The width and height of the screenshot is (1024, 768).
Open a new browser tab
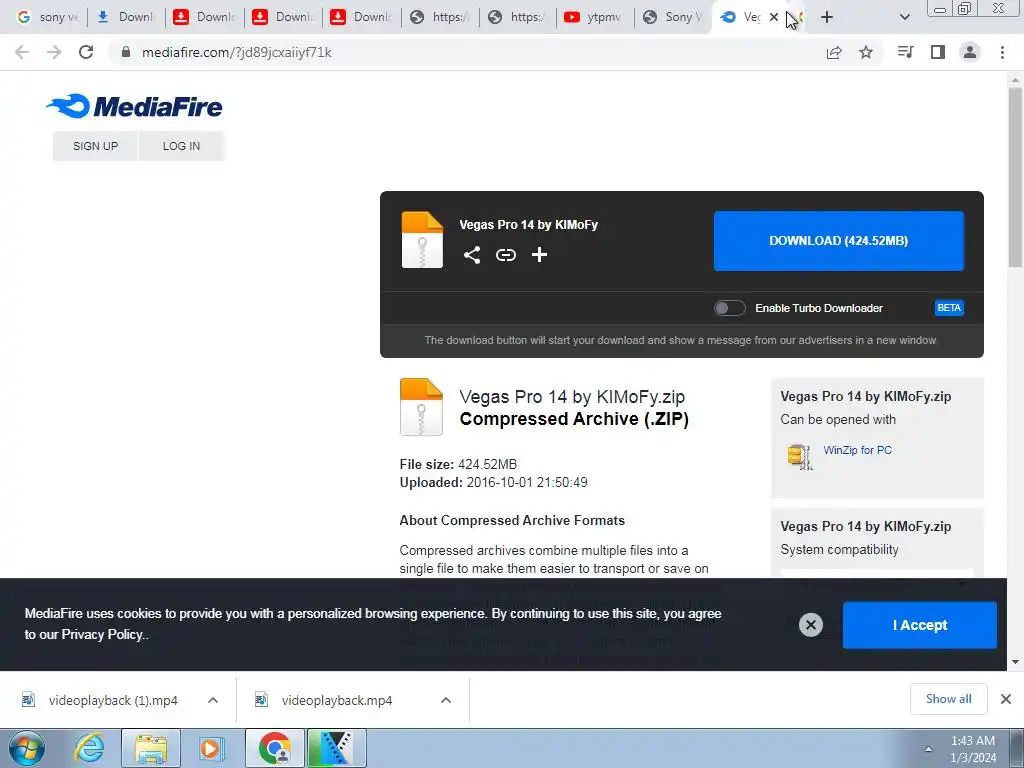827,17
